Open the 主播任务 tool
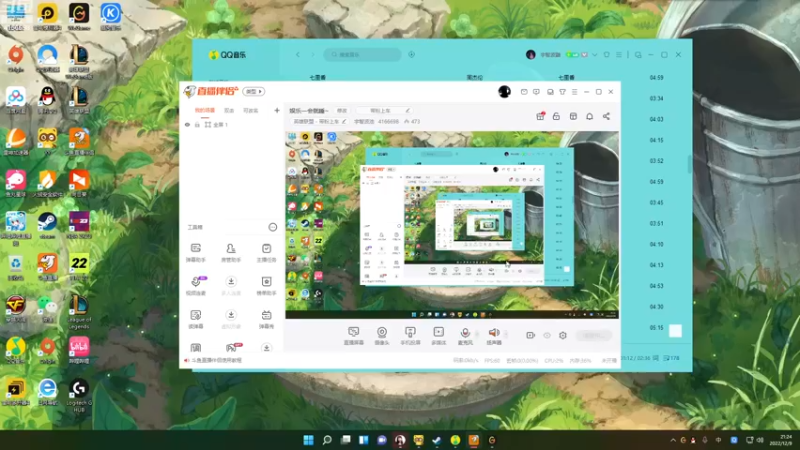 point(266,253)
